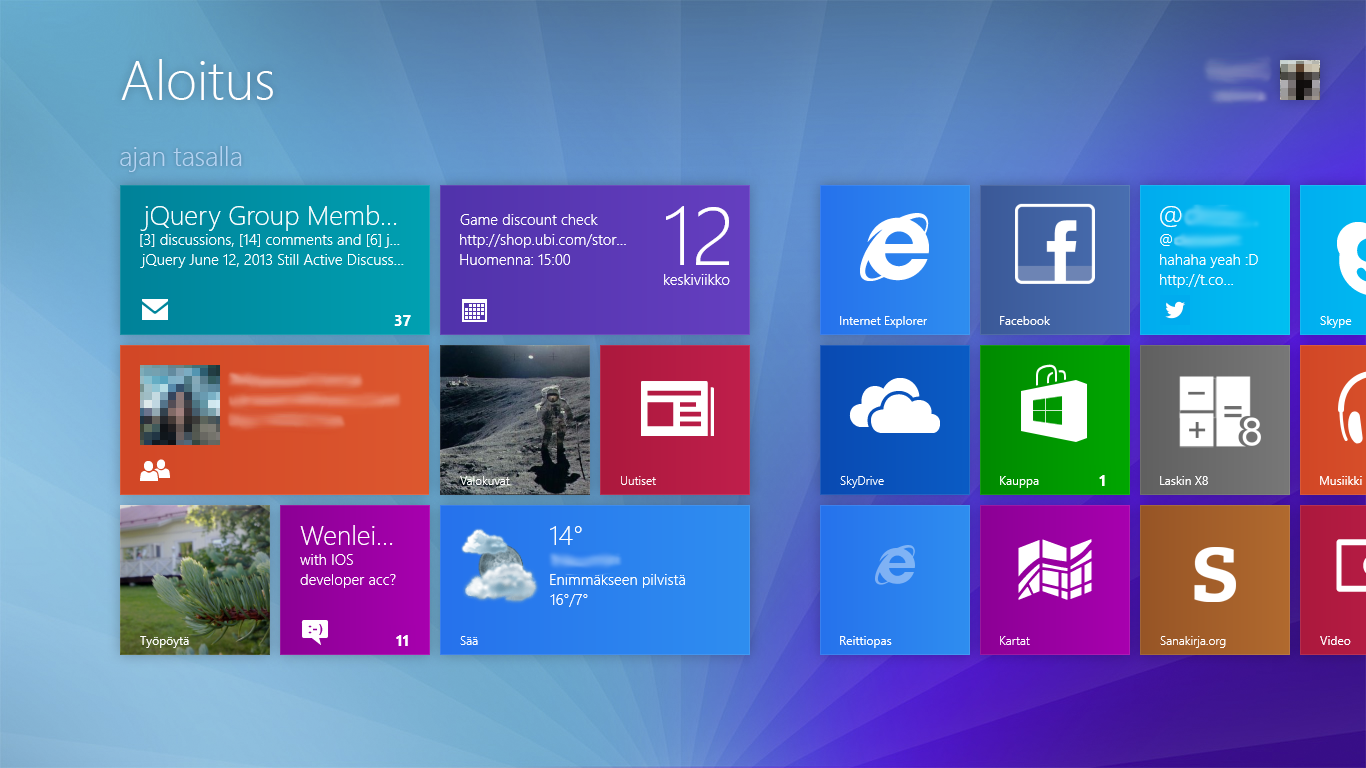This screenshot has width=1366, height=768.
Task: Open the Reittiopas tile
Action: coord(895,580)
